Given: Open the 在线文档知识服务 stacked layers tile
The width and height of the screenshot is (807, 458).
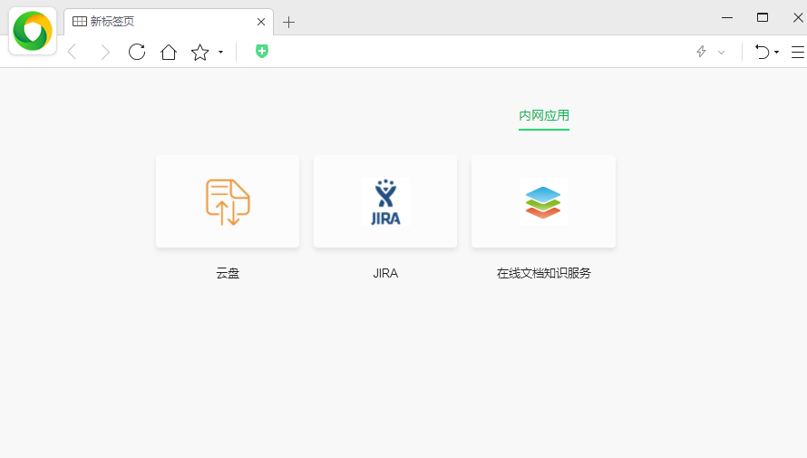Looking at the screenshot, I should coord(543,202).
